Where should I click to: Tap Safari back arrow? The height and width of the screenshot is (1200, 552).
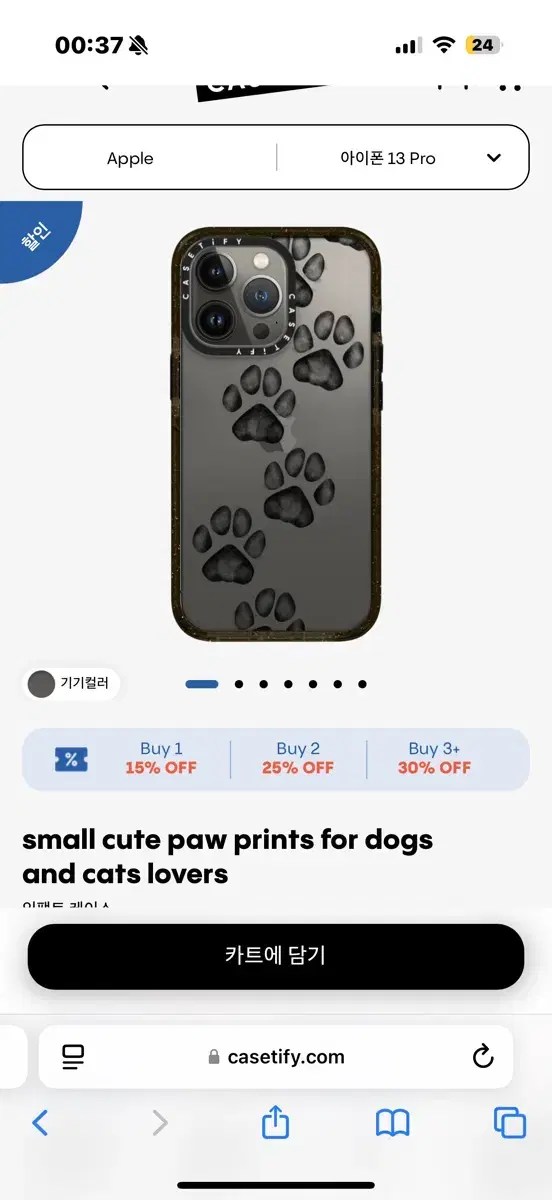click(x=40, y=1123)
